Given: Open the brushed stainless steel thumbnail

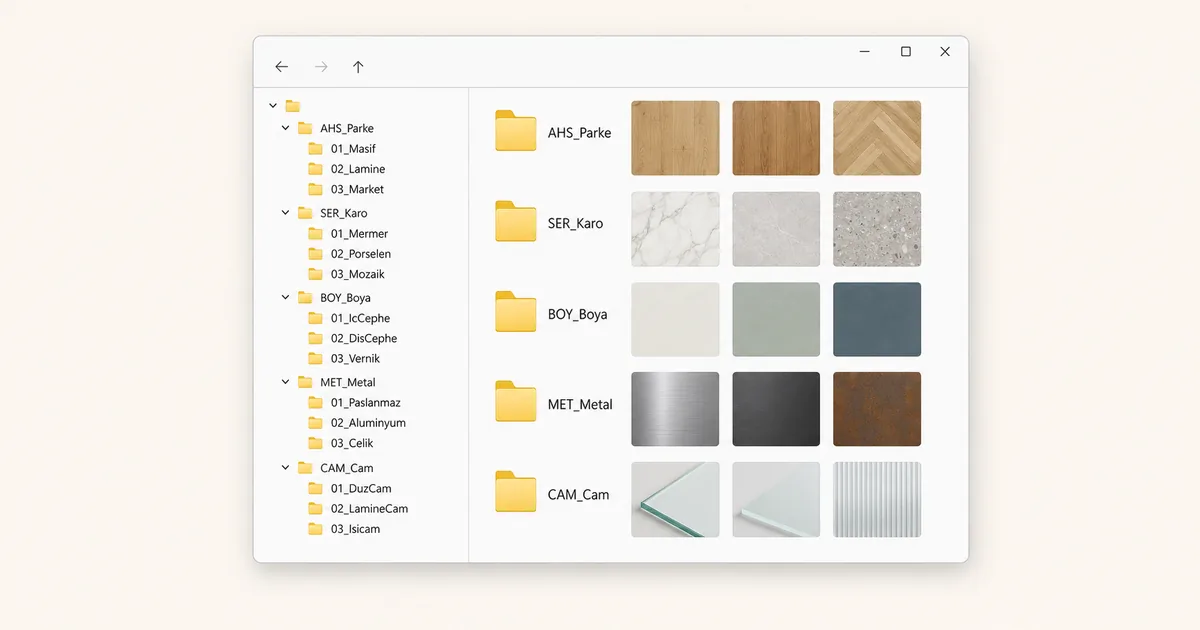Looking at the screenshot, I should (x=675, y=409).
